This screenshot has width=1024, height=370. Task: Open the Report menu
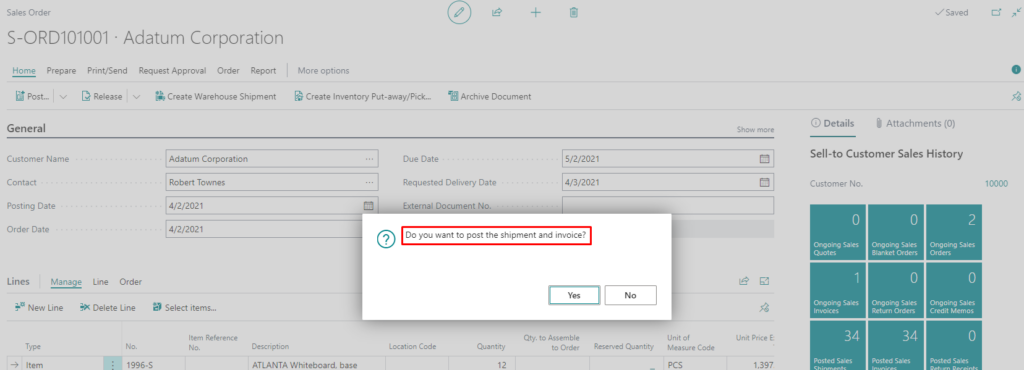(x=263, y=70)
